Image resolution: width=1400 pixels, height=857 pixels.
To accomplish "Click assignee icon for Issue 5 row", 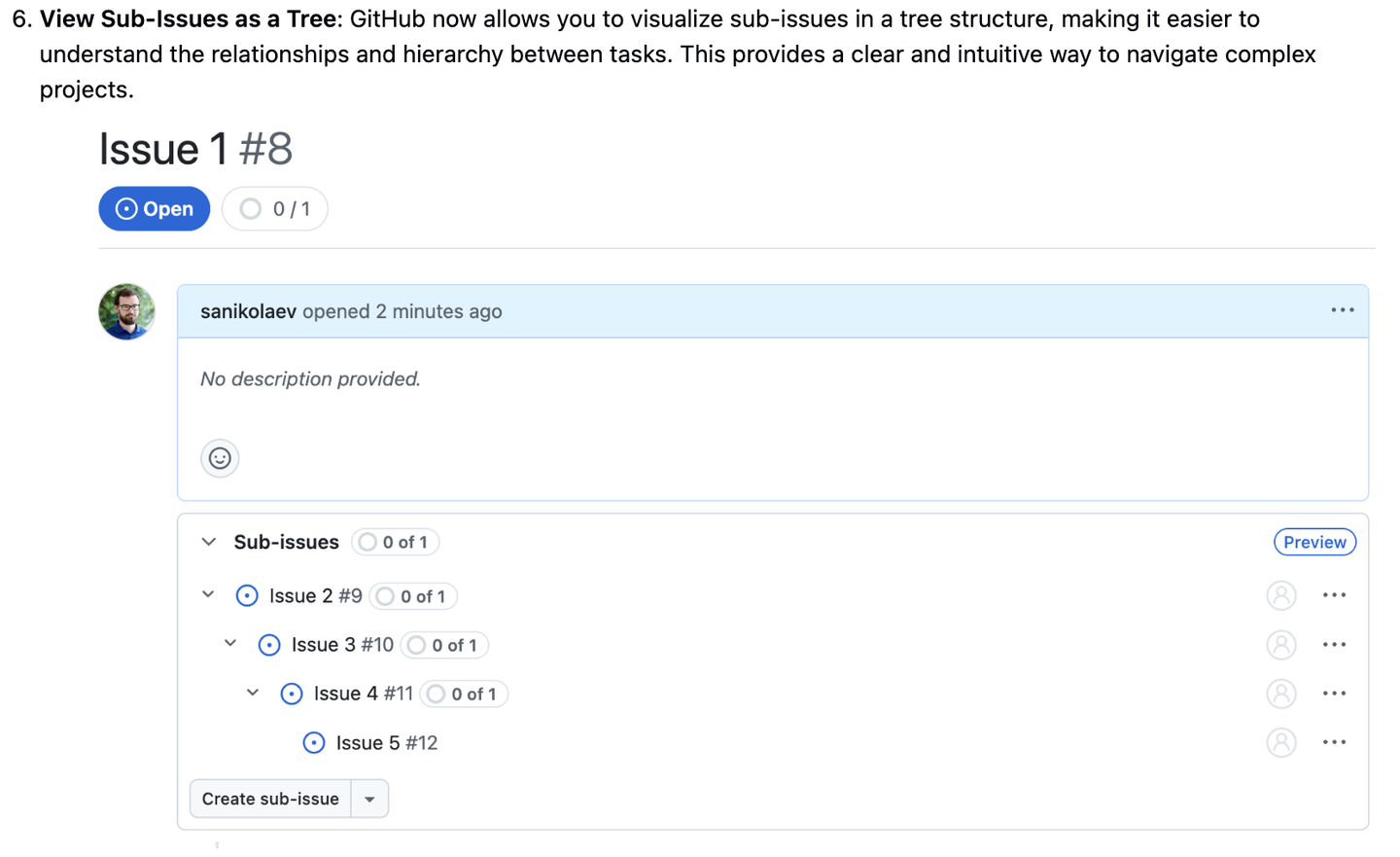I will tap(1281, 742).
